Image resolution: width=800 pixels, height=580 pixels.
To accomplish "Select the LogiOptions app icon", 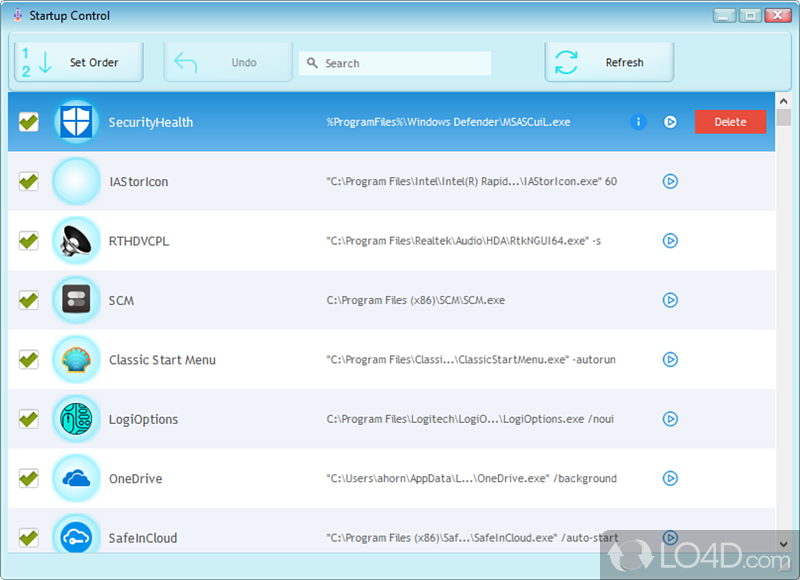I will [x=77, y=419].
